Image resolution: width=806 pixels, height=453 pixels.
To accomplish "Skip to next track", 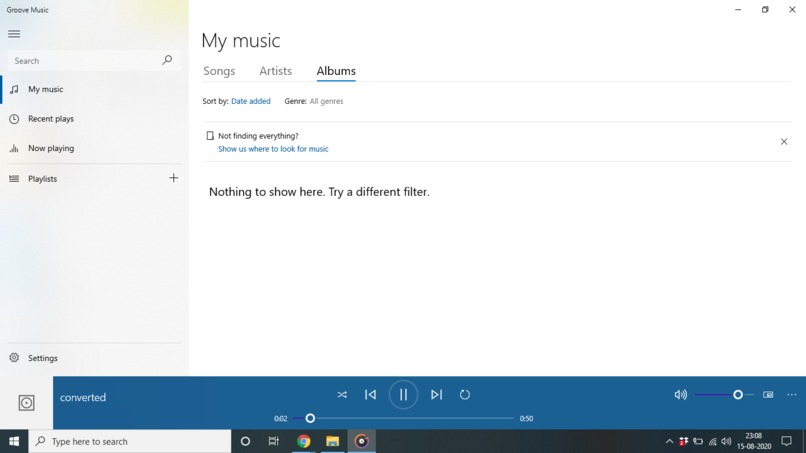I will tap(436, 395).
